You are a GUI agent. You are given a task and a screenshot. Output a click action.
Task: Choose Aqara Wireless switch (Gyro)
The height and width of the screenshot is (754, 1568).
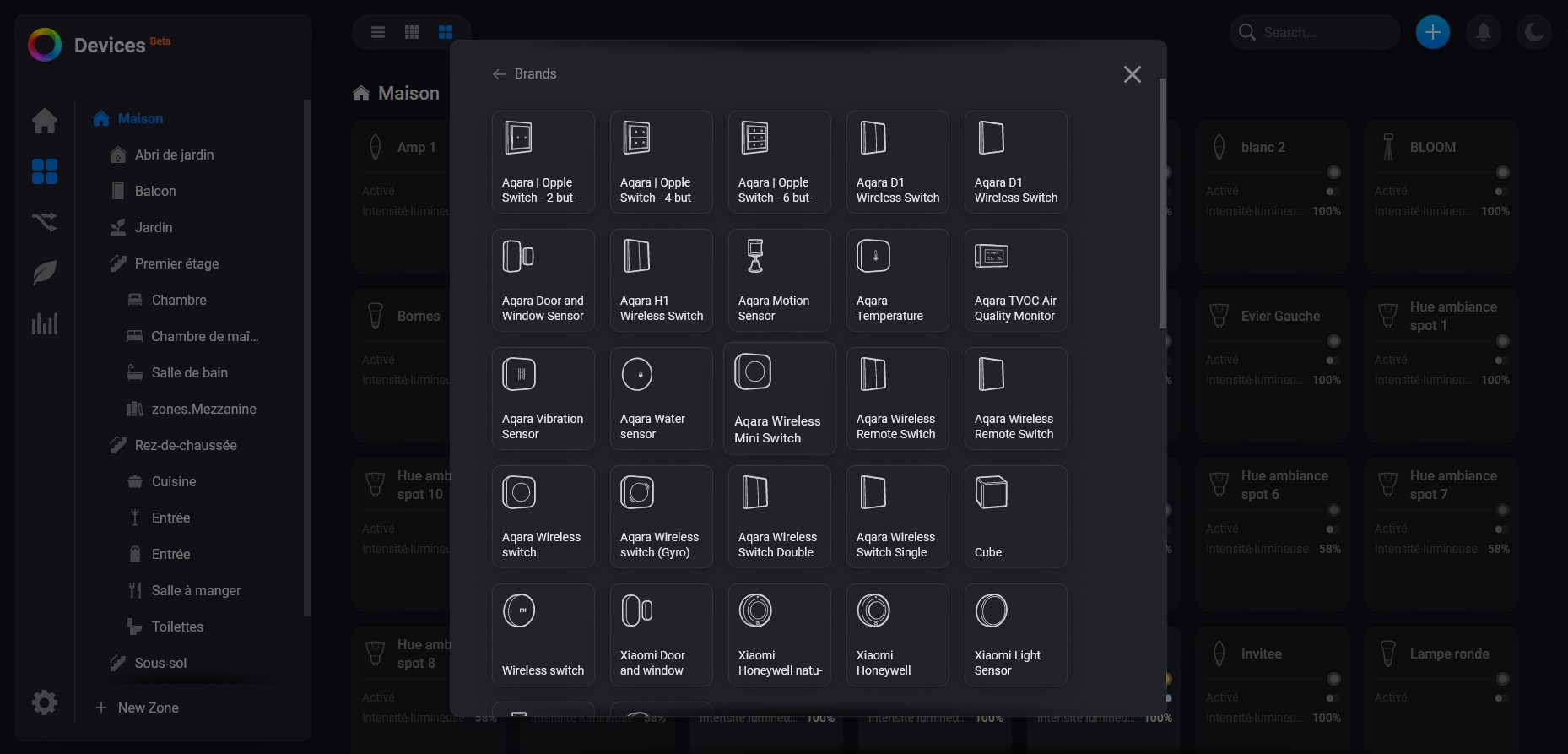point(662,517)
